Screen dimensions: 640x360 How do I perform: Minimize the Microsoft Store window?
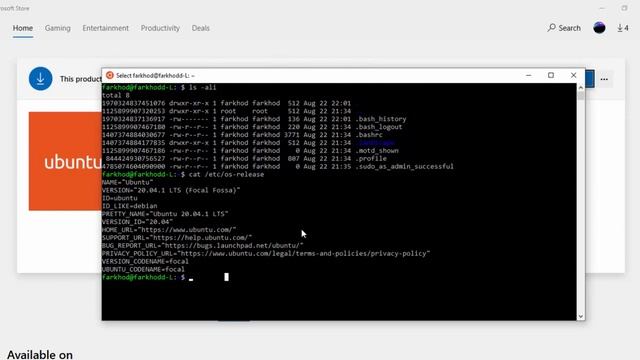pyautogui.click(x=602, y=8)
